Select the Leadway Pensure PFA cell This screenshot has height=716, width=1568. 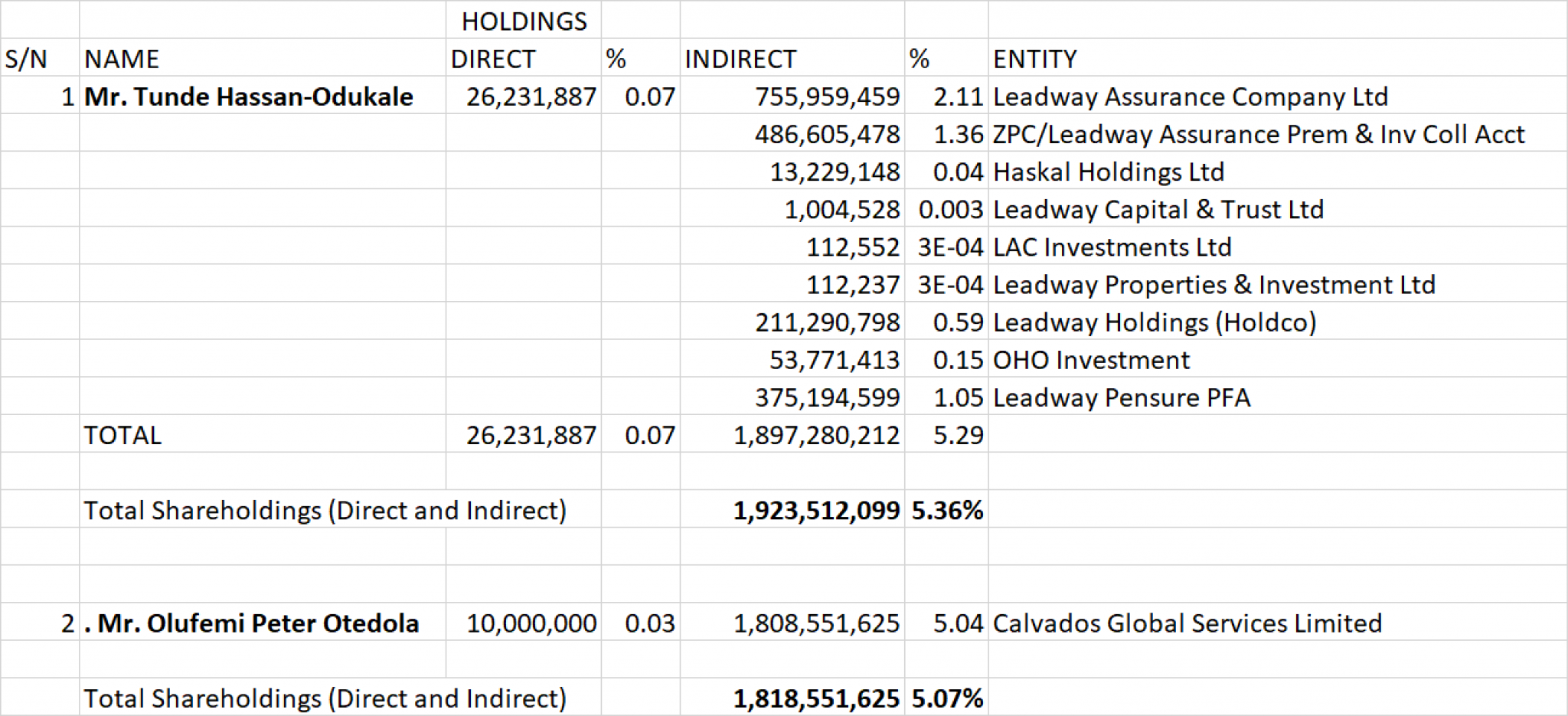pos(1121,397)
